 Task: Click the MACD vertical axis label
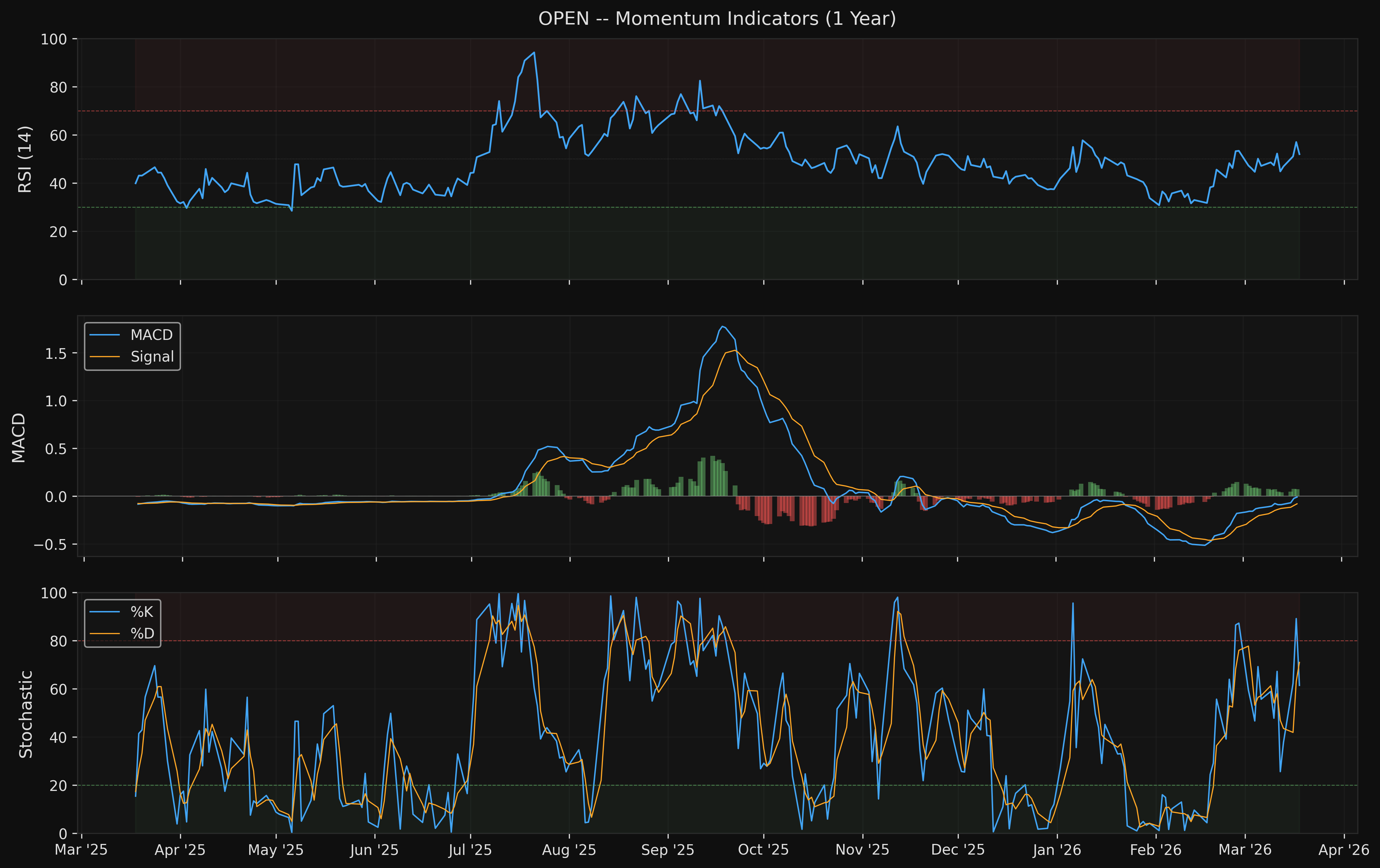click(x=19, y=437)
